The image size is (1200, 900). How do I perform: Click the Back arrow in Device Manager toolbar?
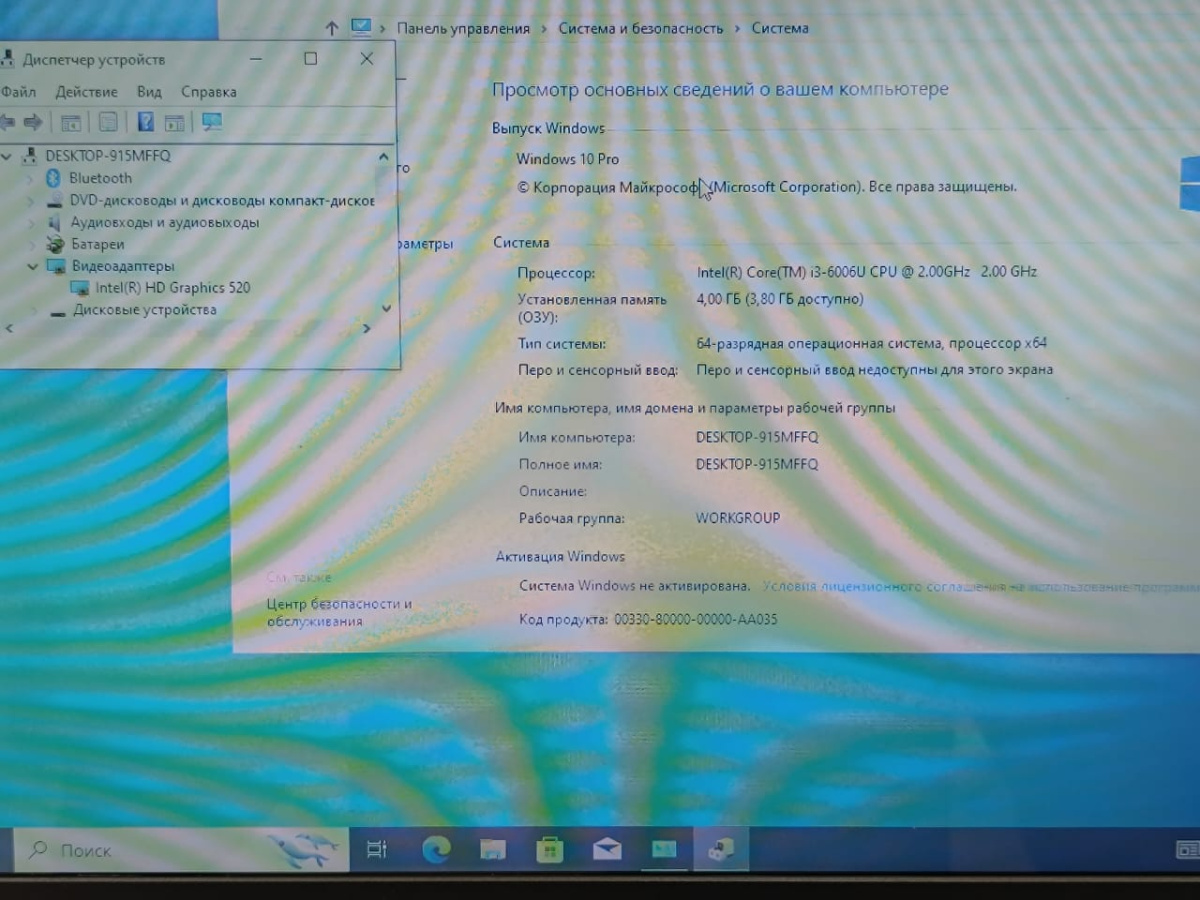point(6,122)
